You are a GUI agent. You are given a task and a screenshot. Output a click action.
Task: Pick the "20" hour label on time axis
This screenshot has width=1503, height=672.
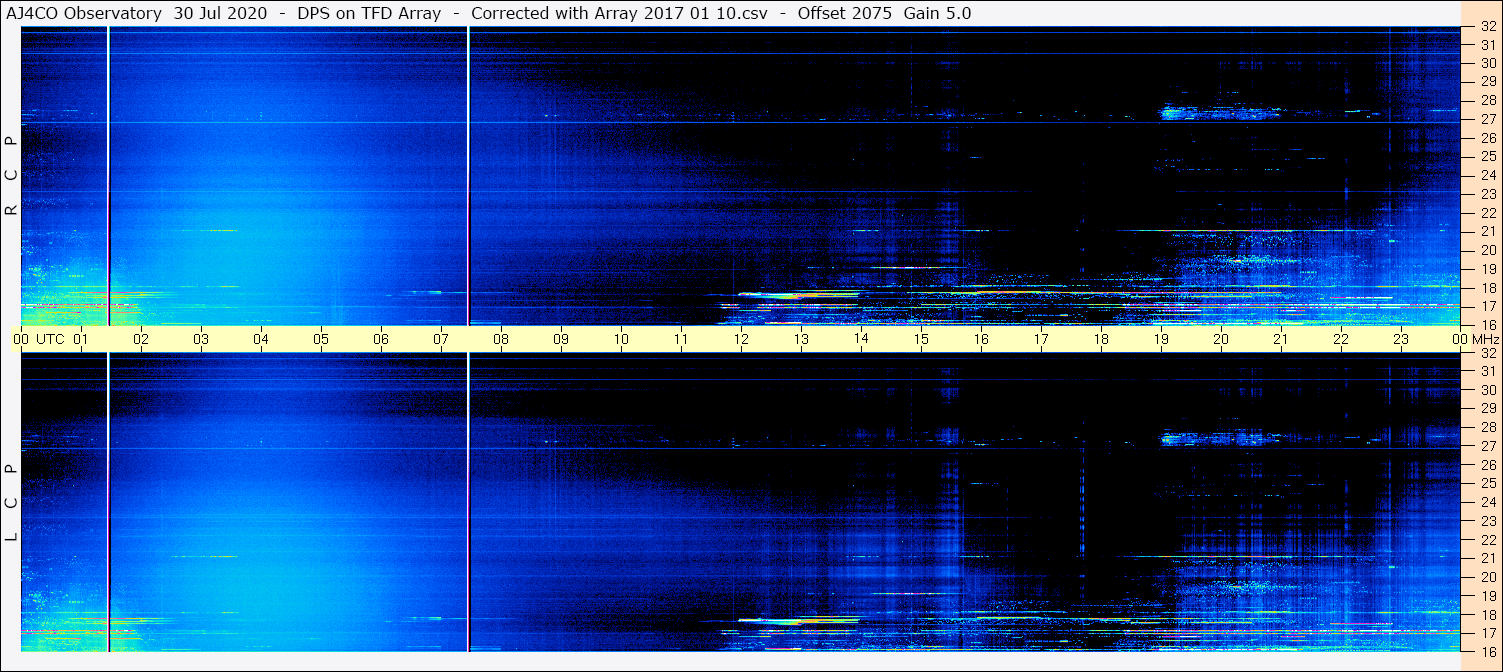pos(1221,339)
